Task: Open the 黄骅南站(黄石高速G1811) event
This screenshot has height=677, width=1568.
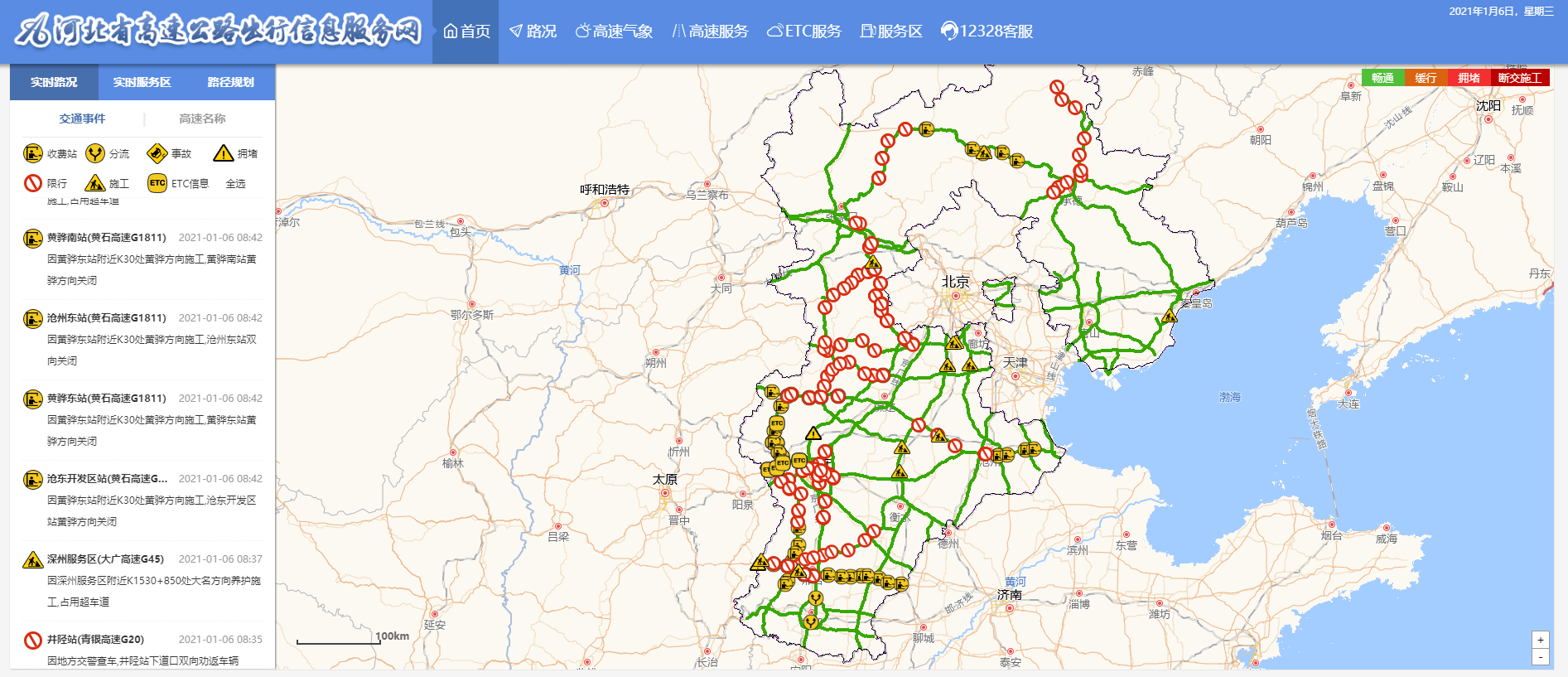Action: coord(106,238)
